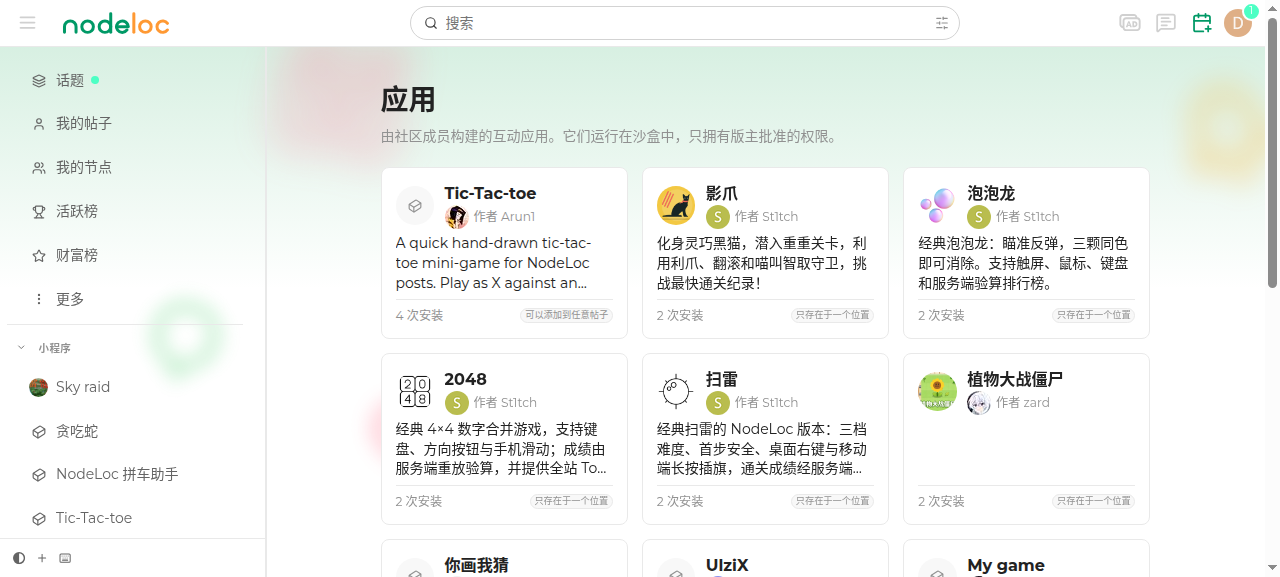Click 2 次安装 on 植物大战僵尸 card
Screen dimensions: 1280x577
942,501
